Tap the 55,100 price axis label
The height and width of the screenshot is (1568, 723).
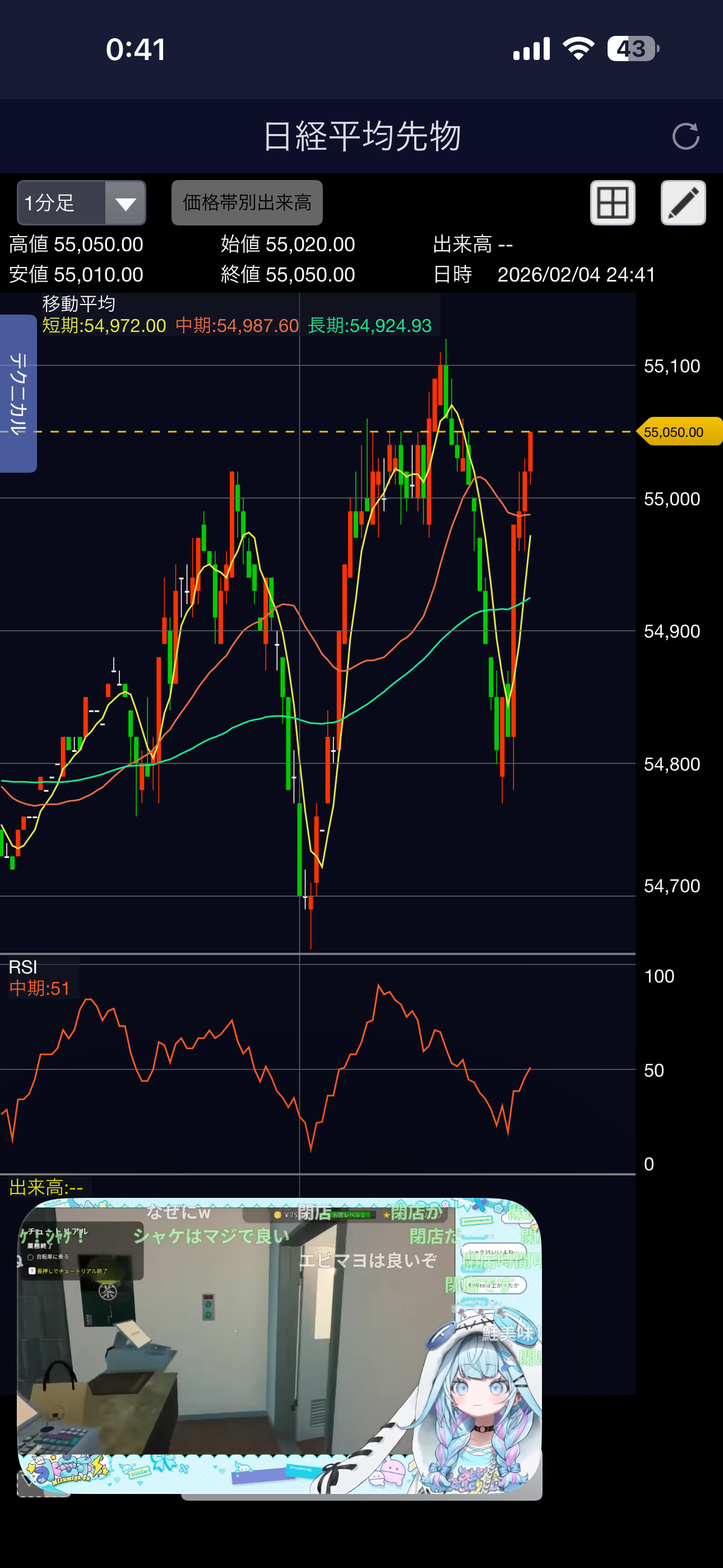point(671,366)
